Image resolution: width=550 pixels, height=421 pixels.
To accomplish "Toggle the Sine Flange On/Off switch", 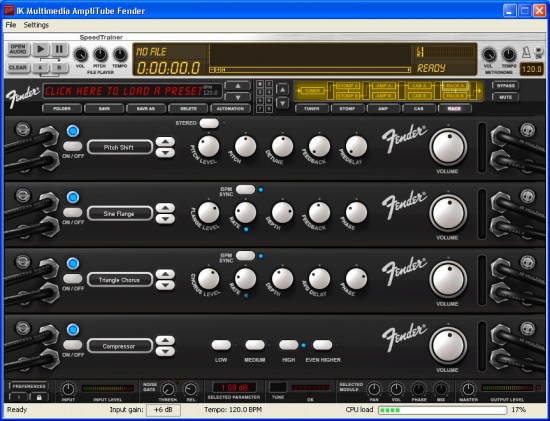I will [73, 212].
